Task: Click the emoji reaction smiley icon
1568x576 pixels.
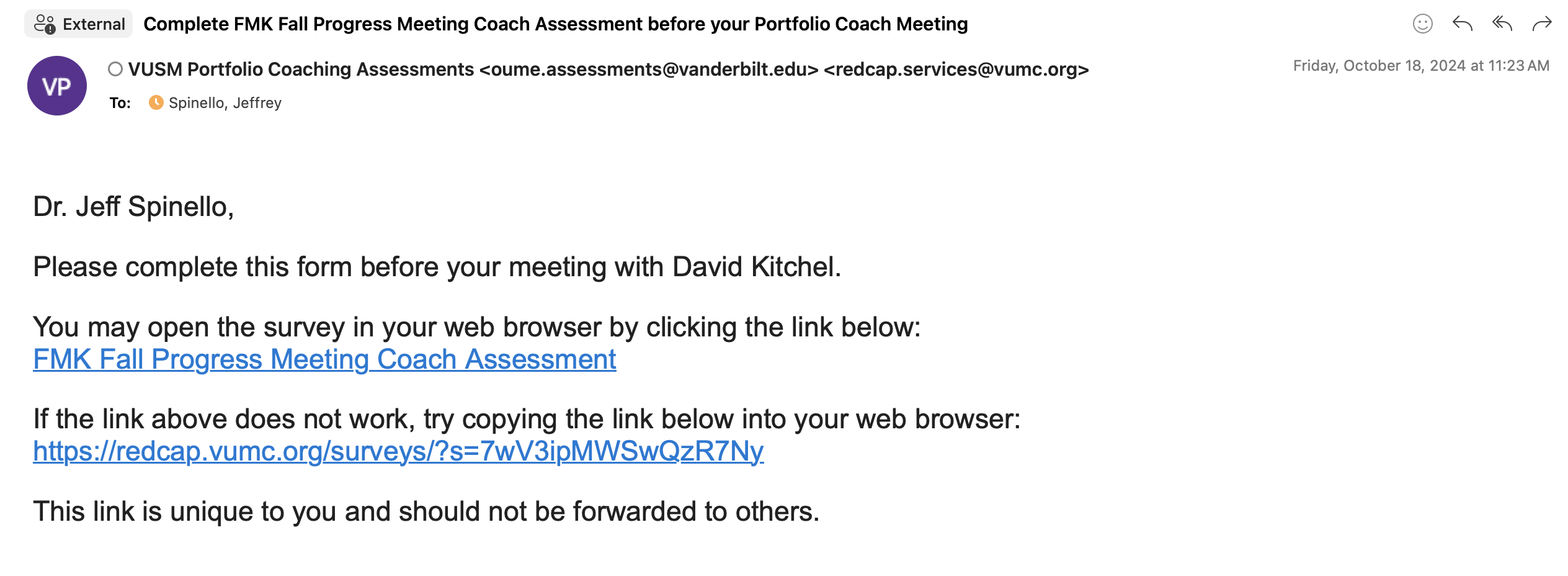Action: [x=1422, y=24]
